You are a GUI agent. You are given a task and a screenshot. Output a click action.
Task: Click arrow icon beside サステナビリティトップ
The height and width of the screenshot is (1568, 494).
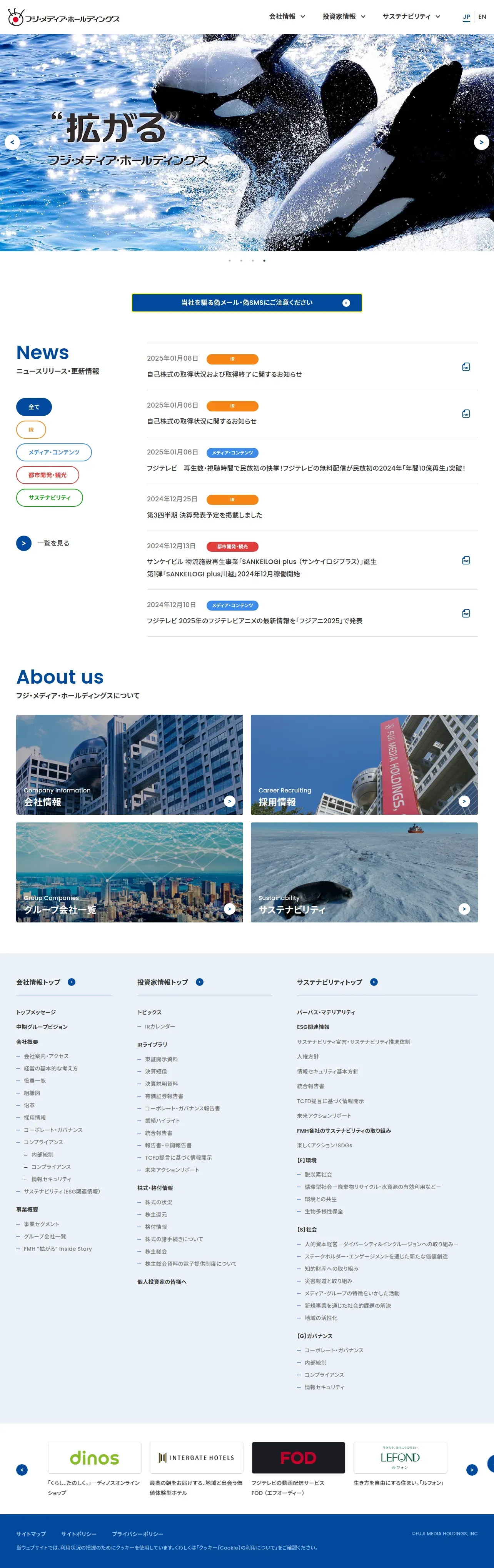click(x=374, y=982)
